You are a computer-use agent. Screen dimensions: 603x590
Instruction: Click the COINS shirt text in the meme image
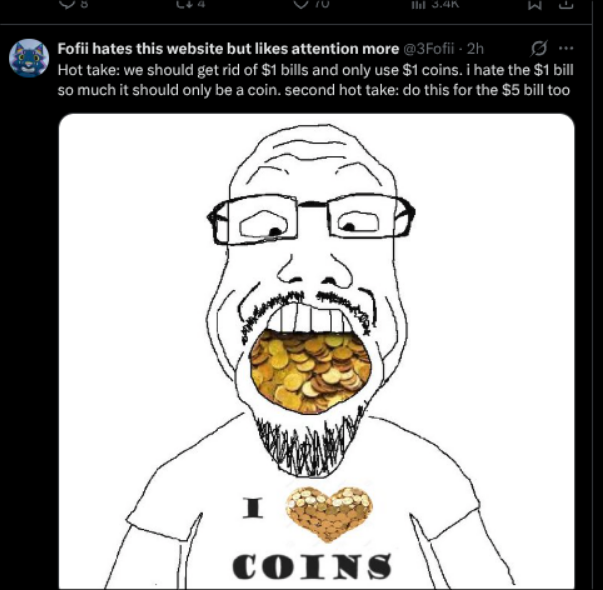[311, 566]
